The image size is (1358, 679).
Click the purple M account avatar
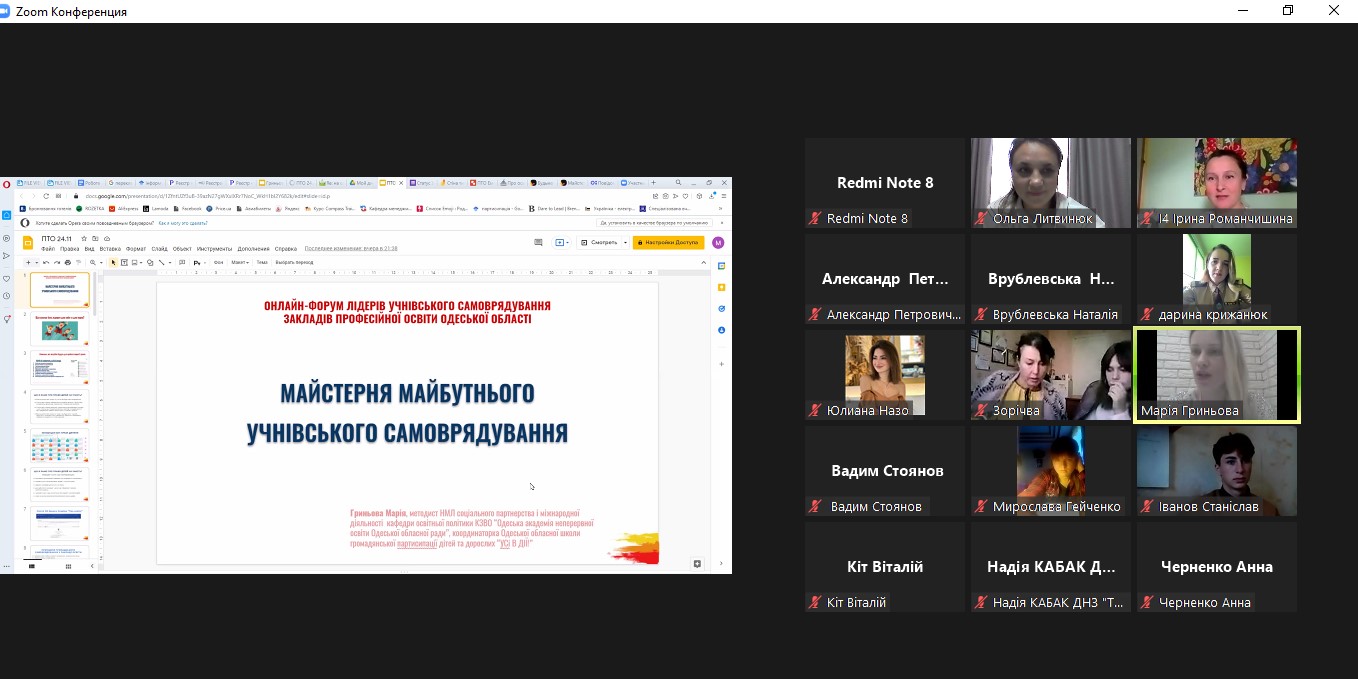pyautogui.click(x=717, y=242)
